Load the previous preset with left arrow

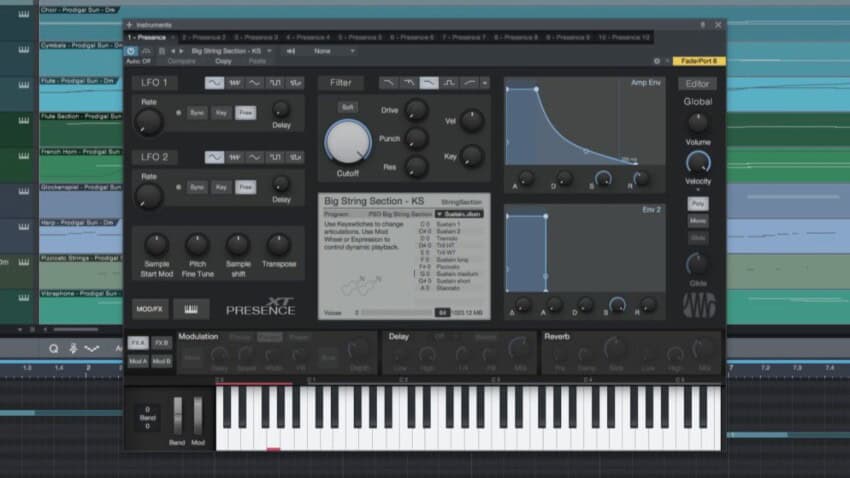tap(173, 51)
